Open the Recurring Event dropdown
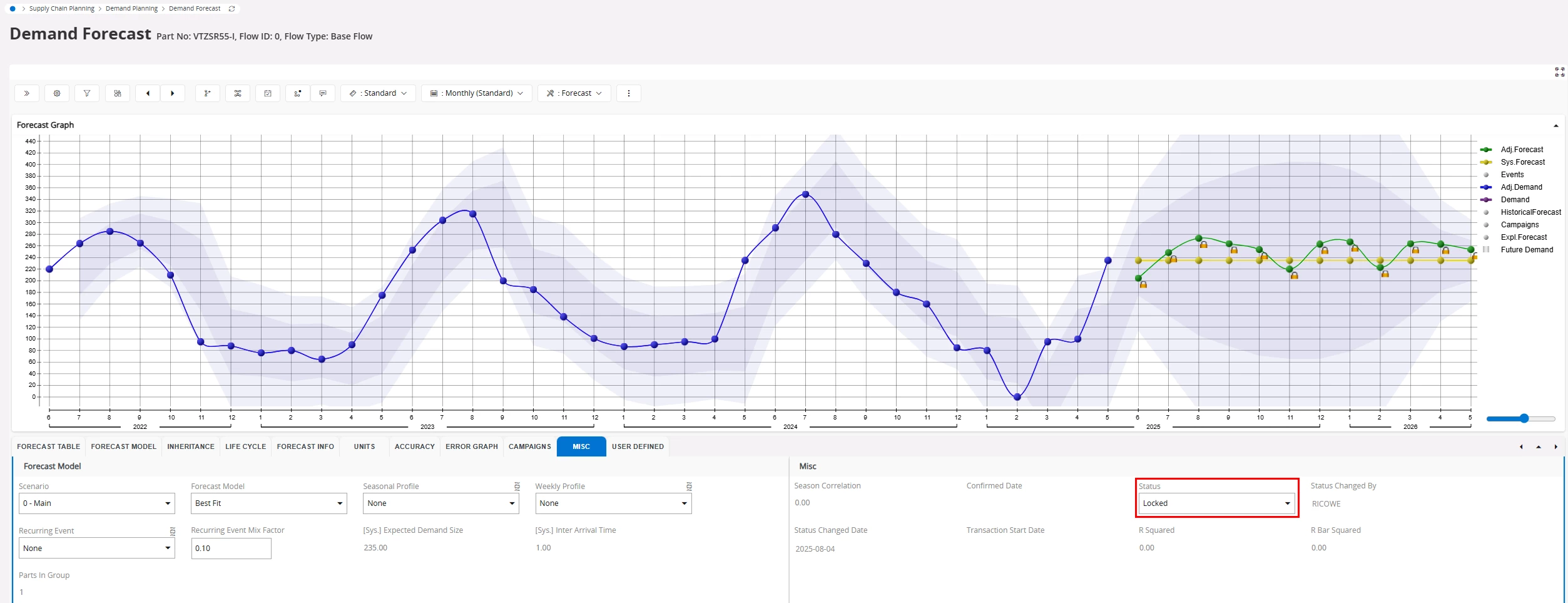The width and height of the screenshot is (1568, 603). coord(97,549)
